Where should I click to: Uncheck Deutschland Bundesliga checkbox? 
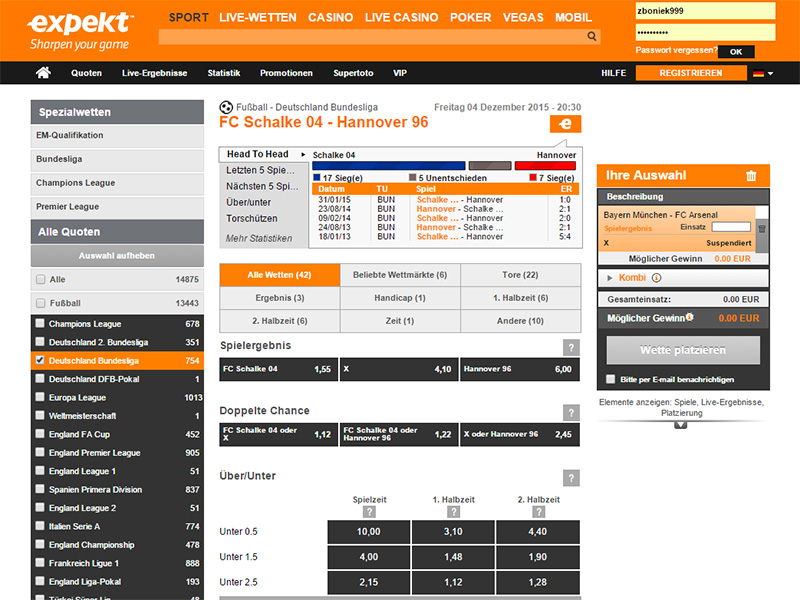pos(40,360)
